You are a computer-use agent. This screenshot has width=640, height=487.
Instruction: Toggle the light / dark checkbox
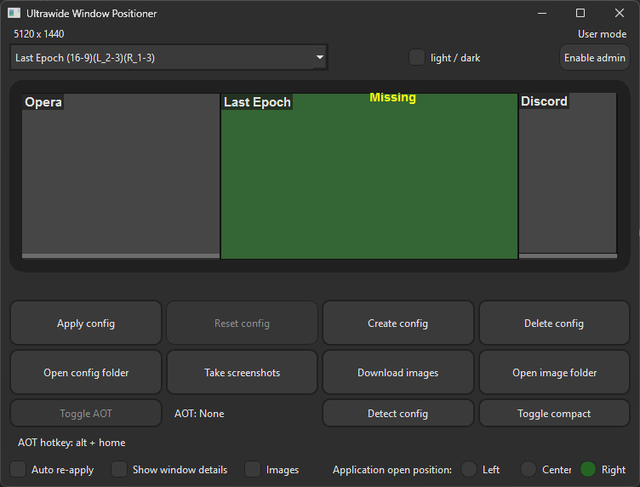pos(417,58)
